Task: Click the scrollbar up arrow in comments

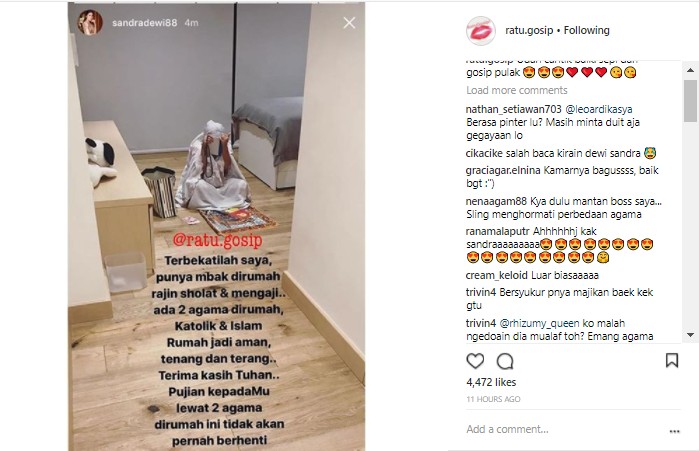Action: [x=690, y=70]
